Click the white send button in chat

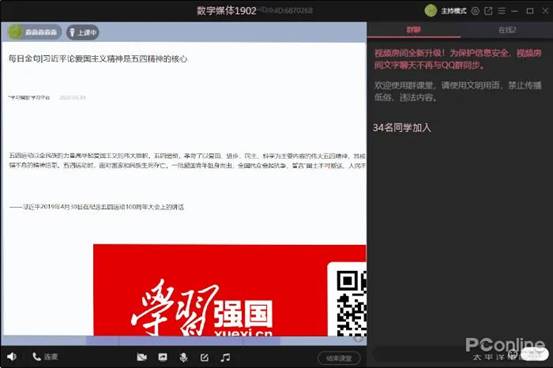pos(534,354)
